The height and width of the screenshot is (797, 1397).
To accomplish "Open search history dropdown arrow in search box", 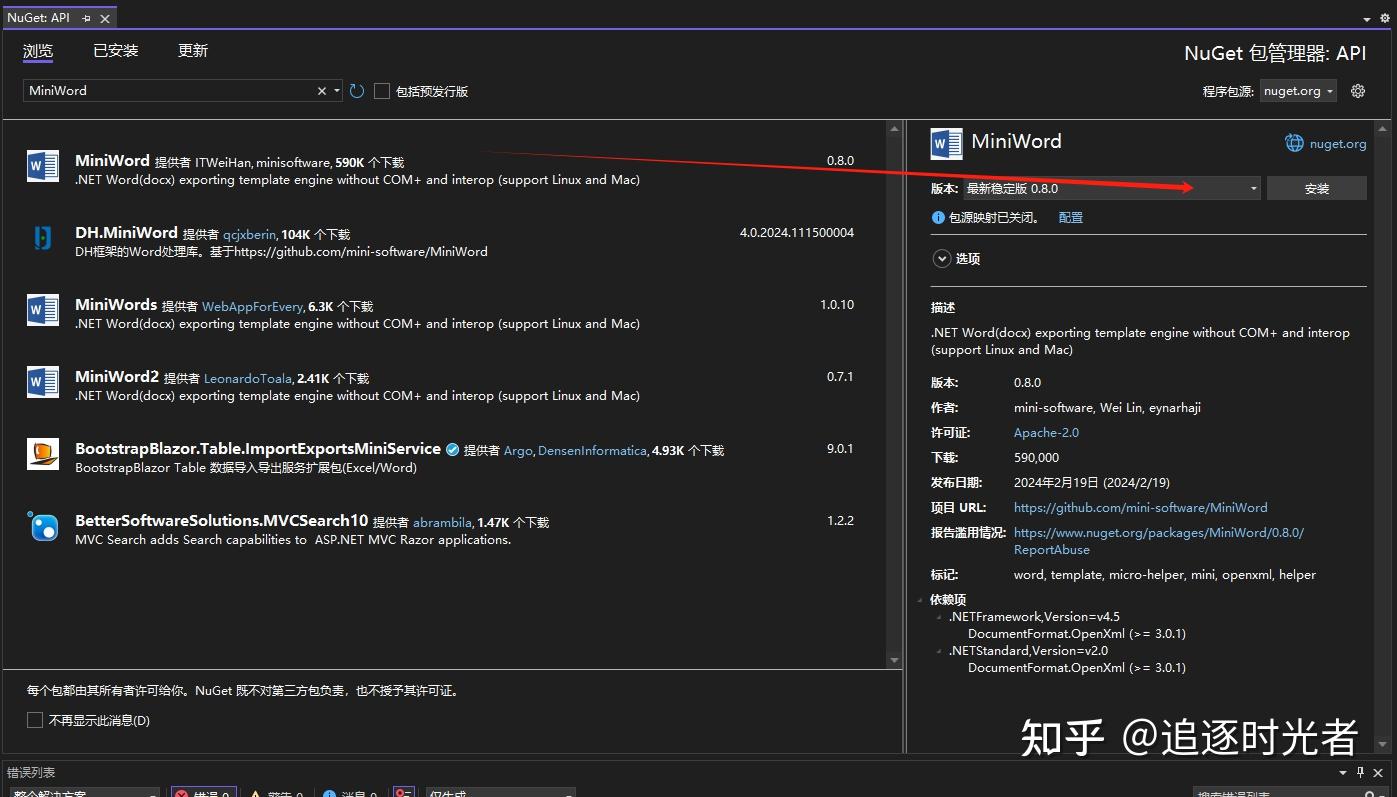I will (337, 91).
